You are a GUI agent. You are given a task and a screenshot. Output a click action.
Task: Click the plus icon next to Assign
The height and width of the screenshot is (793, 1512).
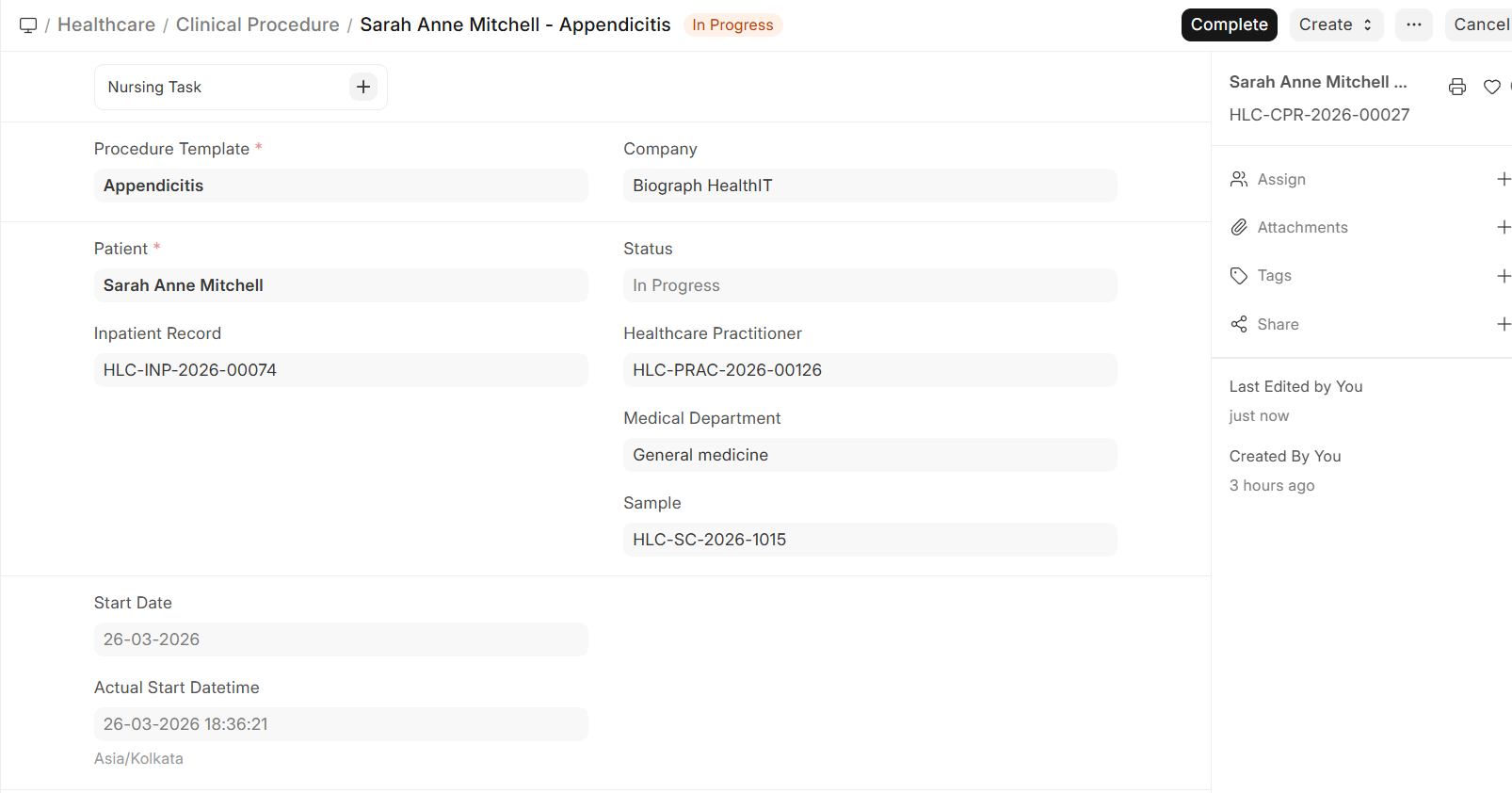click(1504, 179)
